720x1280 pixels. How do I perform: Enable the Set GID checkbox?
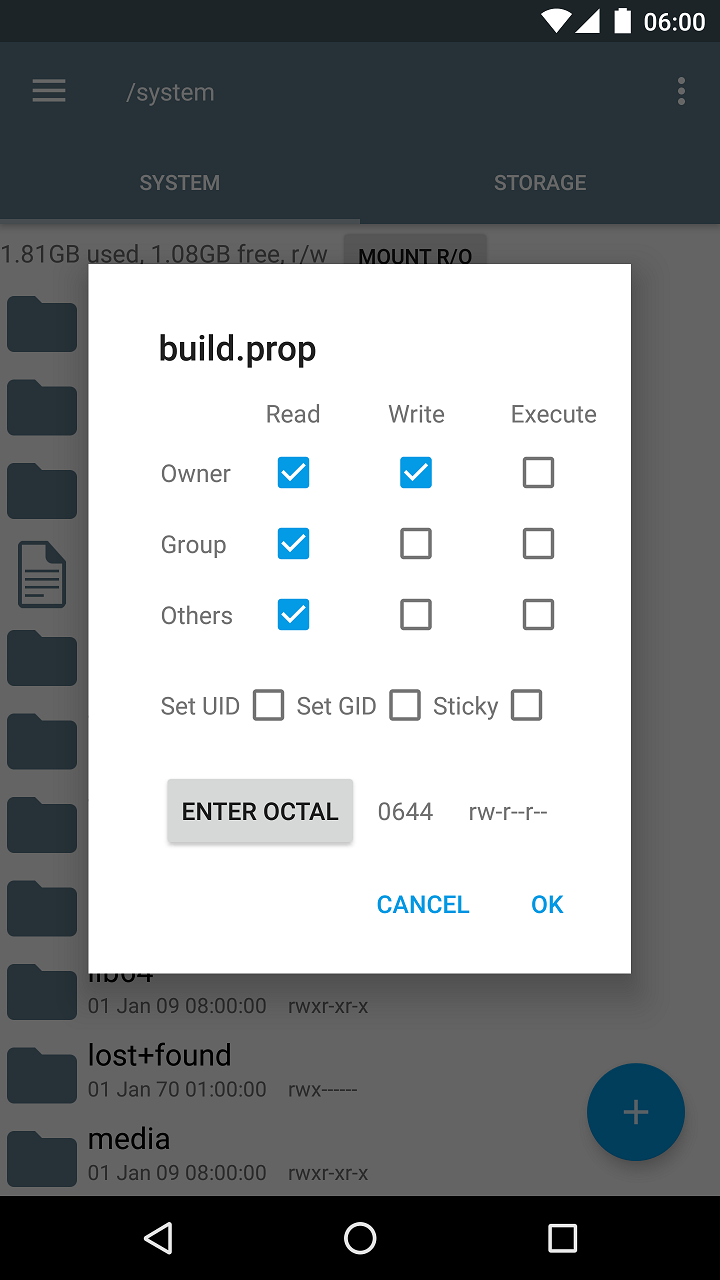coord(405,705)
